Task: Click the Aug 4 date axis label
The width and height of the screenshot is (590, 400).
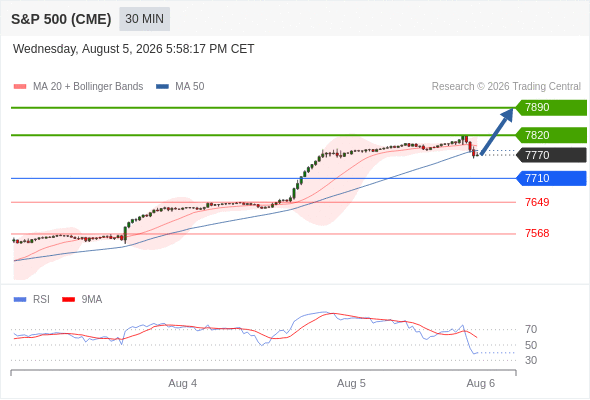Action: click(x=182, y=383)
